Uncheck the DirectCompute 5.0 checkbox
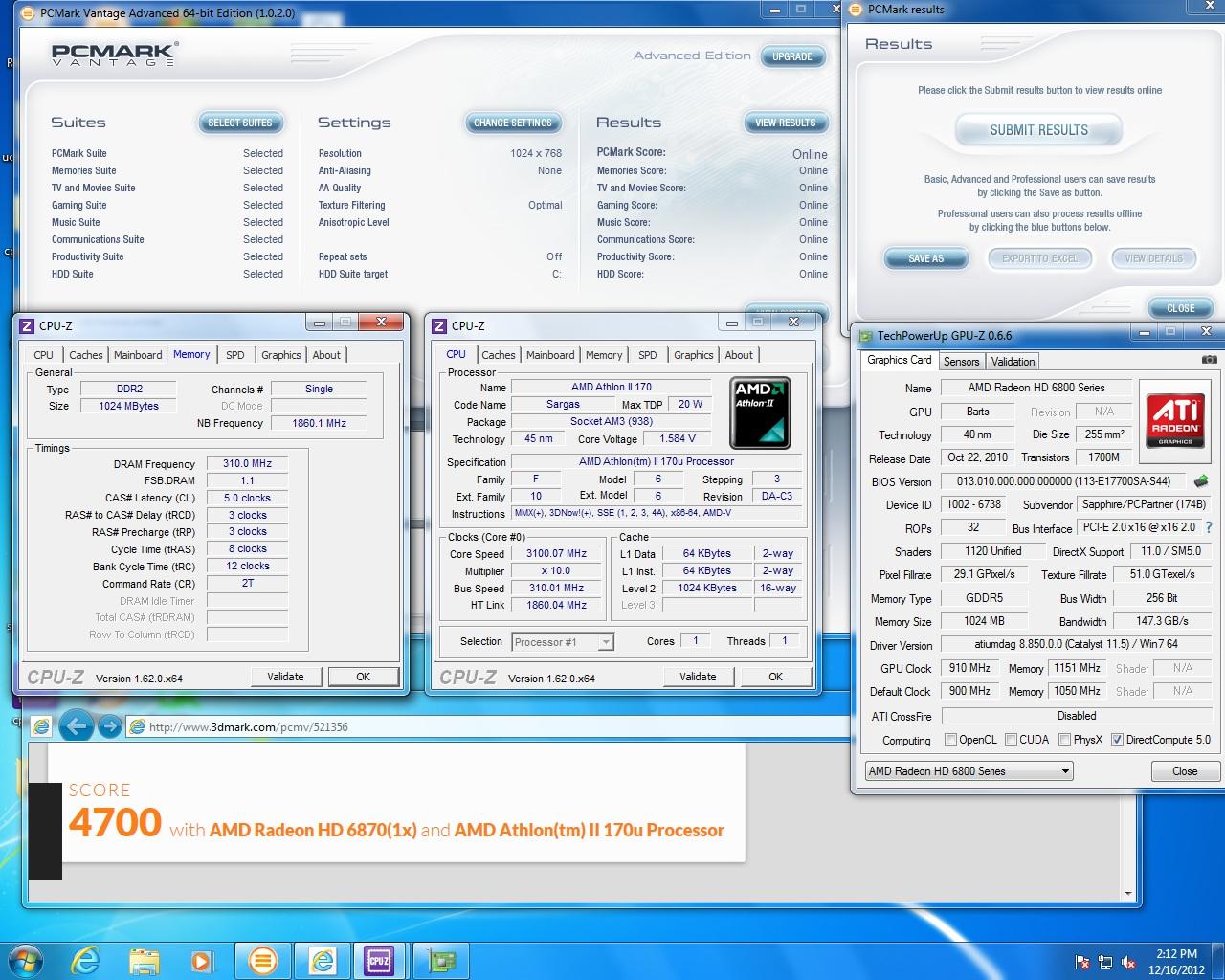Screen dimensions: 1225x980 1117,740
